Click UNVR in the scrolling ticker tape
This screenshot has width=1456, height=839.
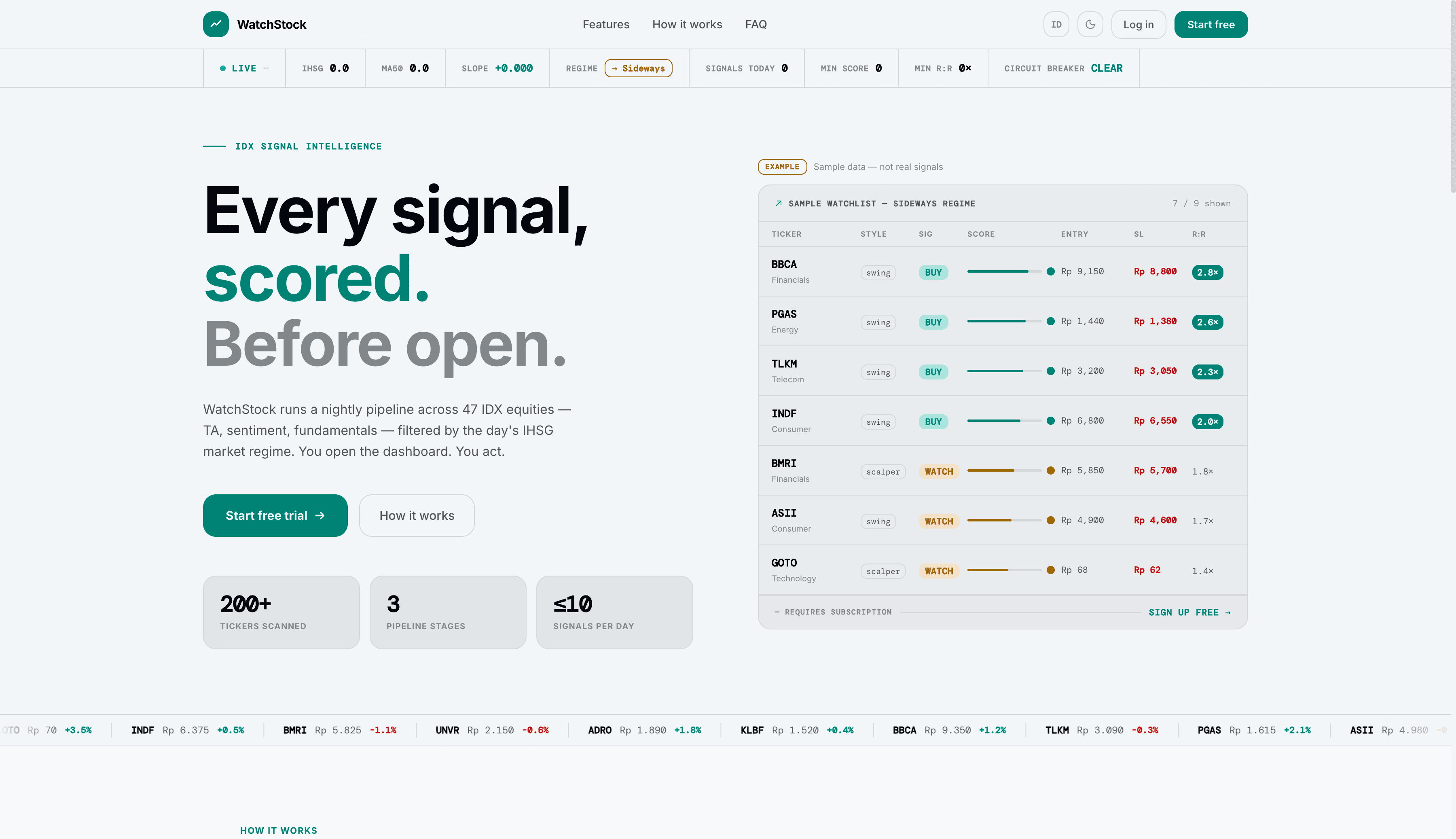pyautogui.click(x=447, y=730)
